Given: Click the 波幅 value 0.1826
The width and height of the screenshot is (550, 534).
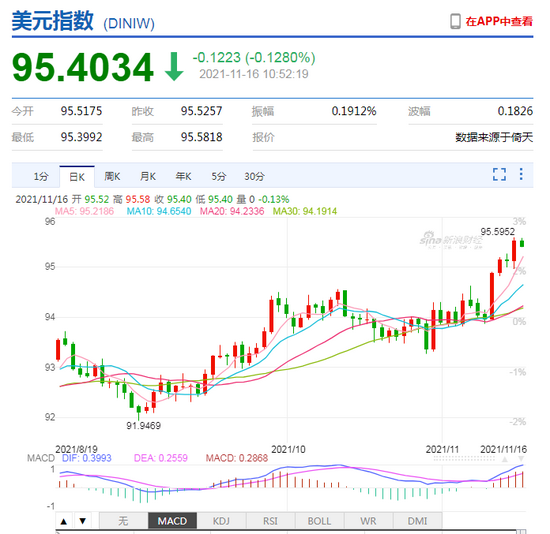Looking at the screenshot, I should point(515,111).
